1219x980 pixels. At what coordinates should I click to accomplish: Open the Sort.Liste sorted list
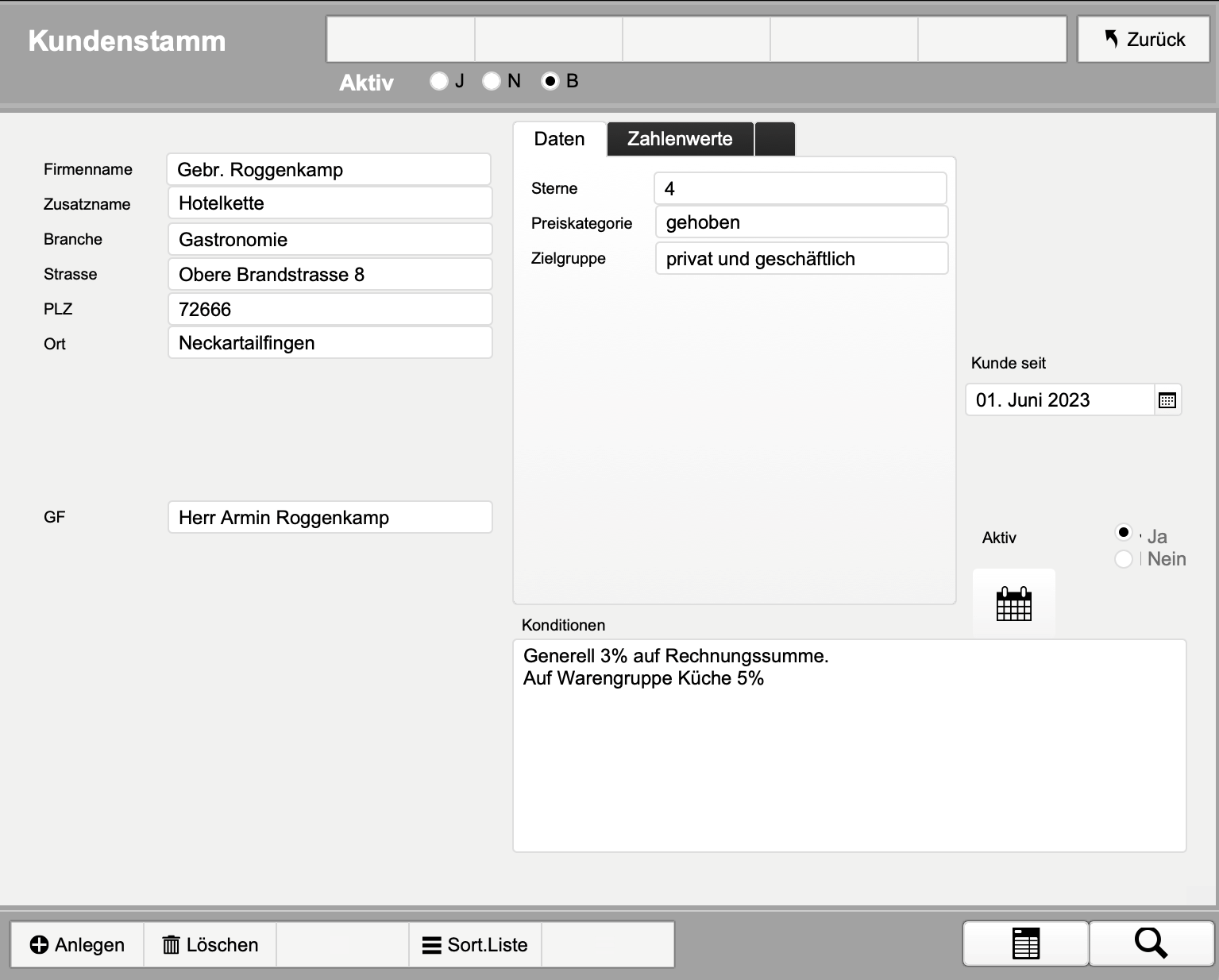475,944
